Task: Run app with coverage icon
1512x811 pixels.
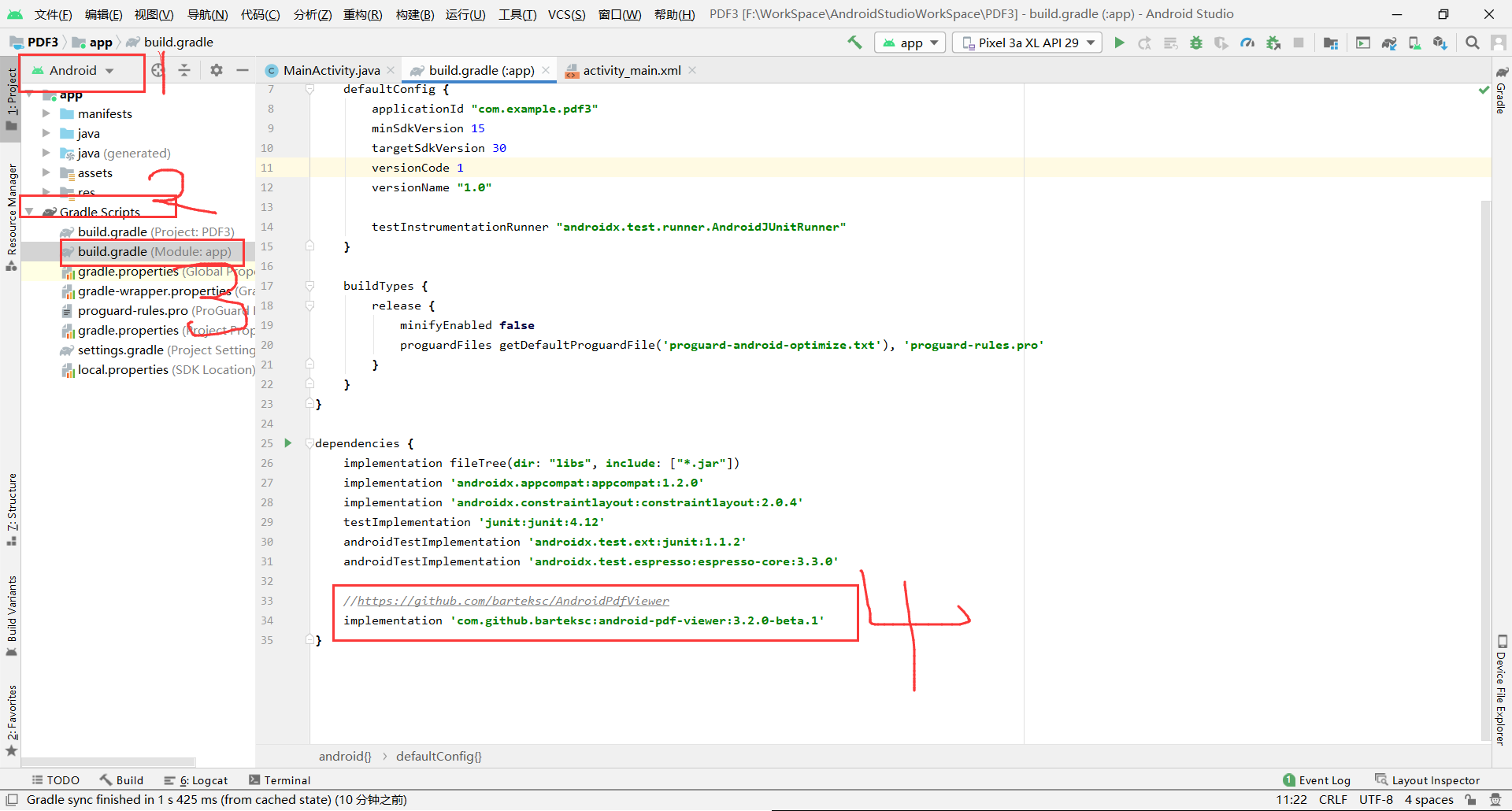Action: point(1221,43)
